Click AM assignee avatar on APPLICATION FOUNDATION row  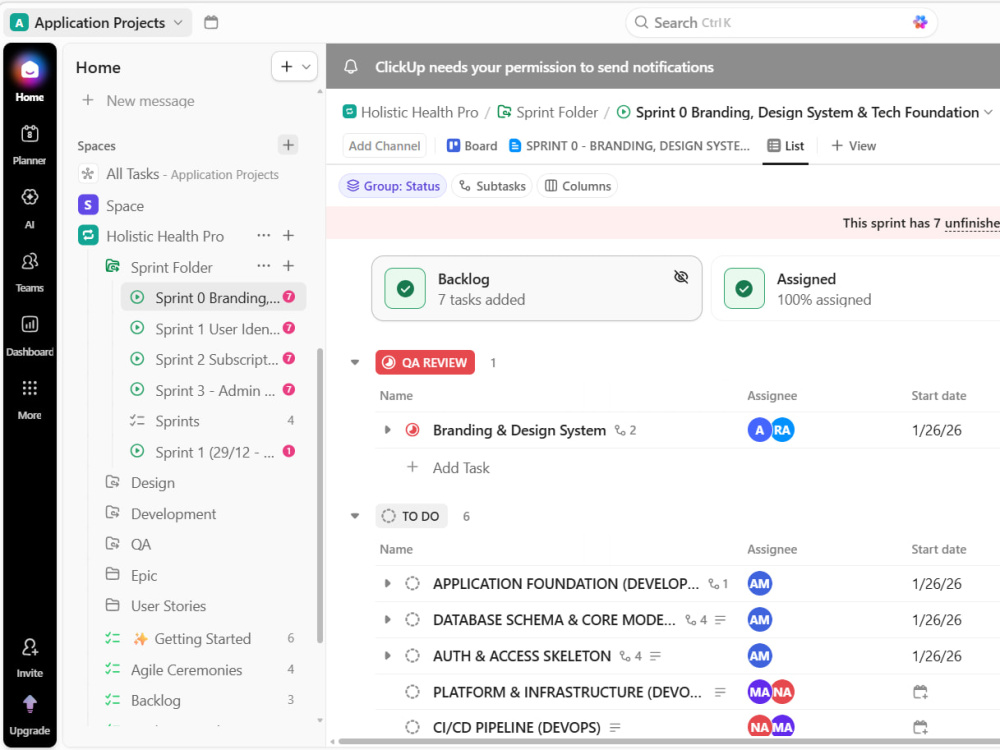(759, 584)
